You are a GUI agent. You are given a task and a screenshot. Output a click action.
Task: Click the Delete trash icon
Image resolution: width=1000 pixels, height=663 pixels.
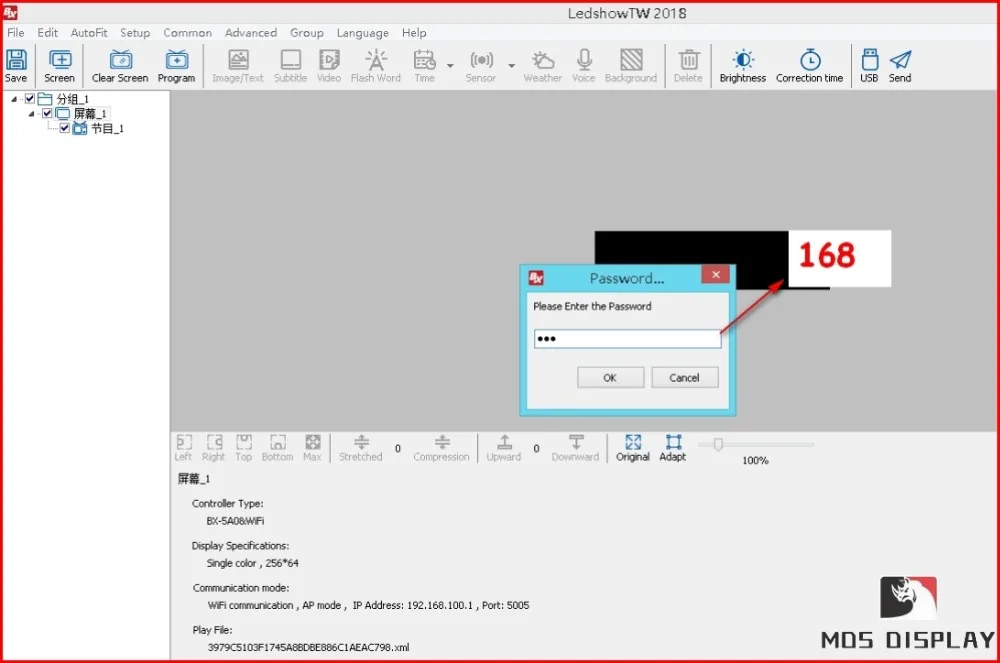click(688, 66)
